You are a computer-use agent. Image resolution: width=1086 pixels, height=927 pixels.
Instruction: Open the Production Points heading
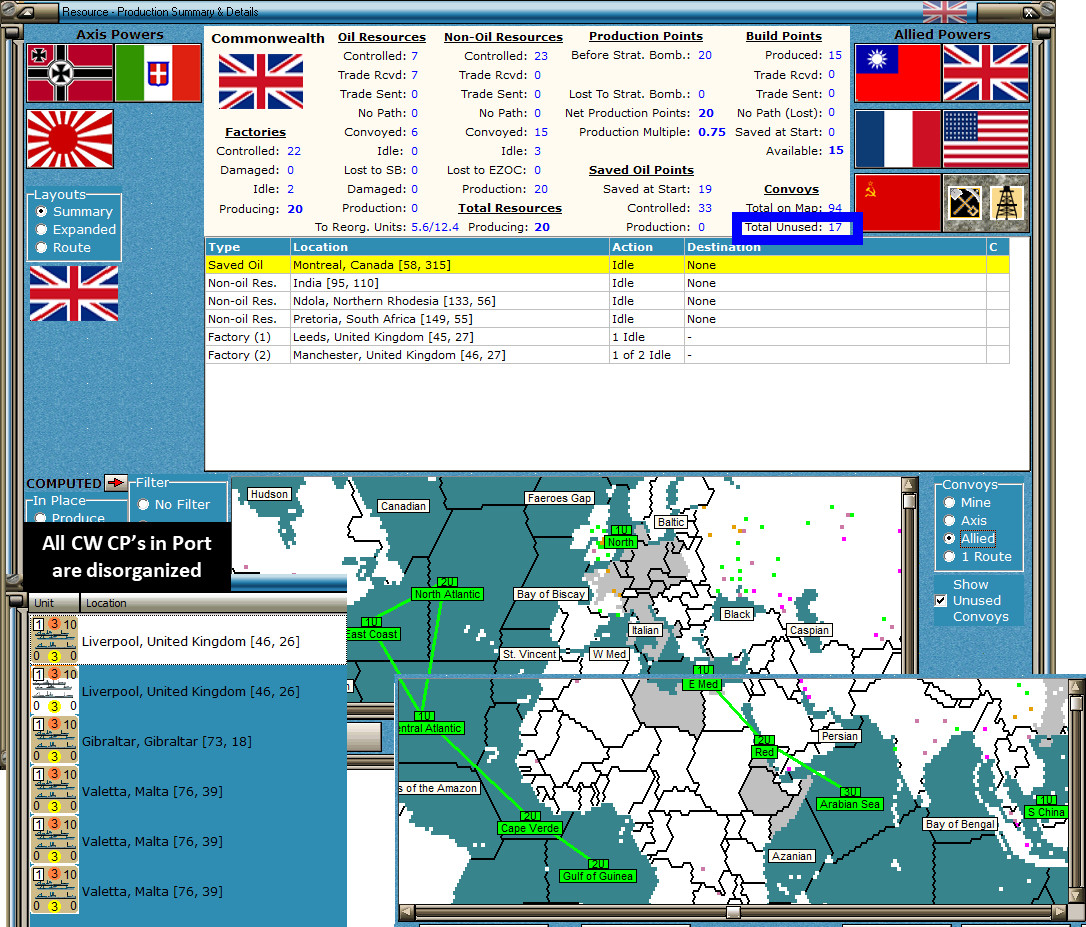(646, 36)
